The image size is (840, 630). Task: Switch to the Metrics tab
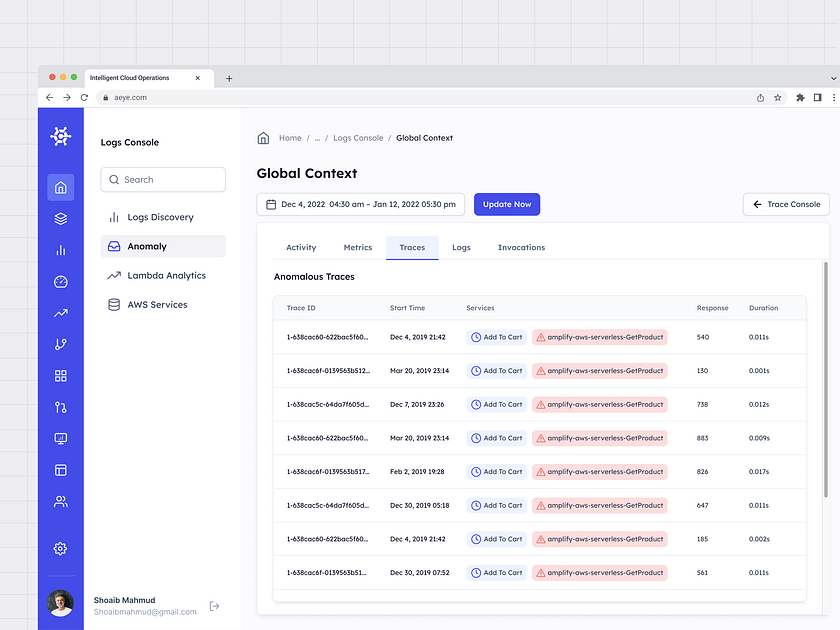(357, 247)
